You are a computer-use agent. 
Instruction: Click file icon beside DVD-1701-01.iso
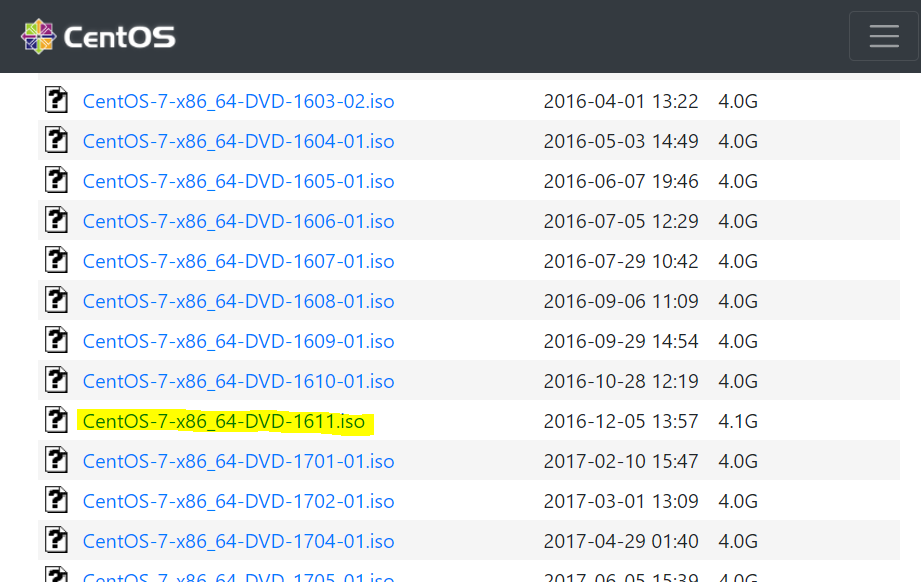(56, 459)
